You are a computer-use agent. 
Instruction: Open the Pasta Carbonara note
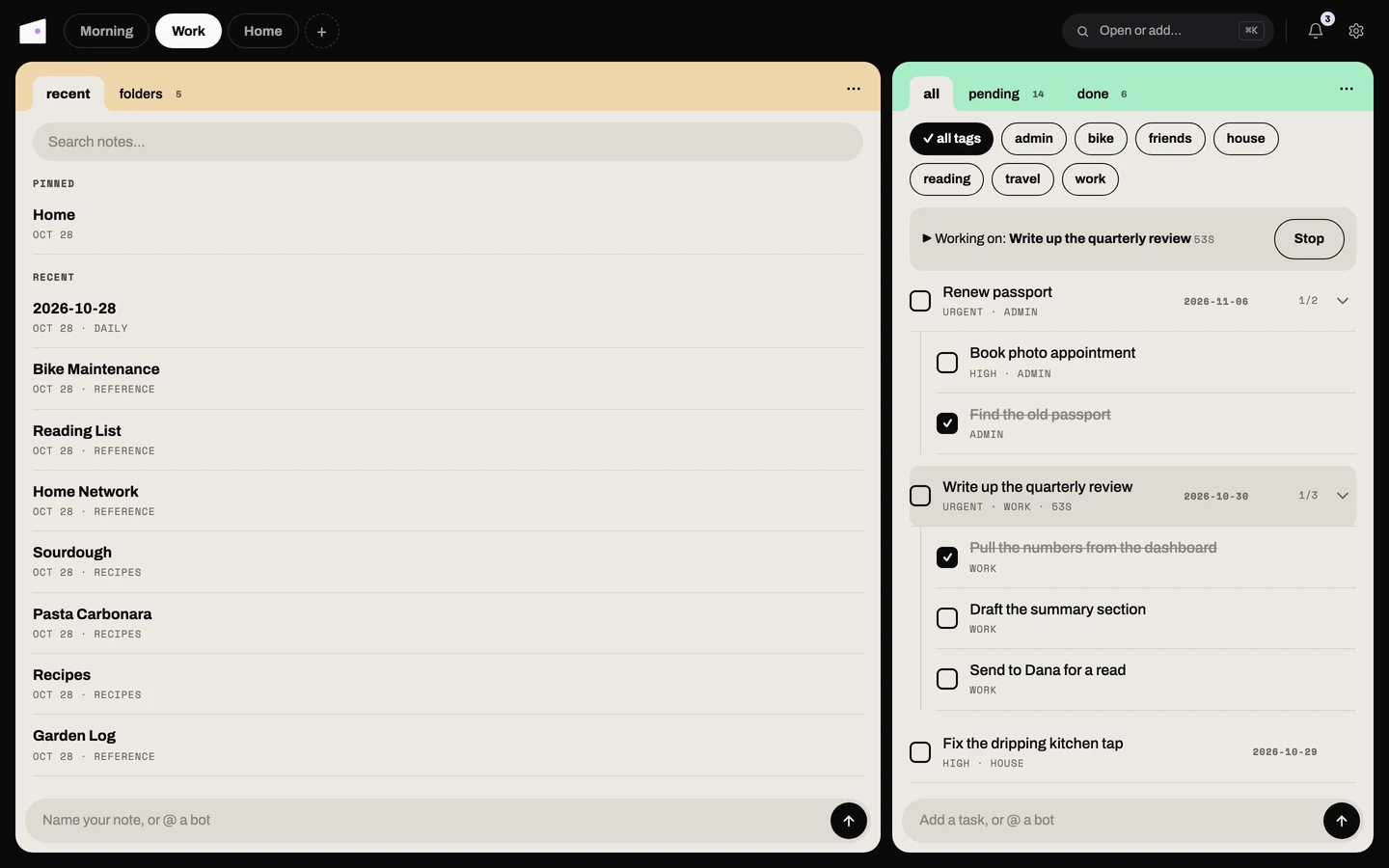point(448,623)
